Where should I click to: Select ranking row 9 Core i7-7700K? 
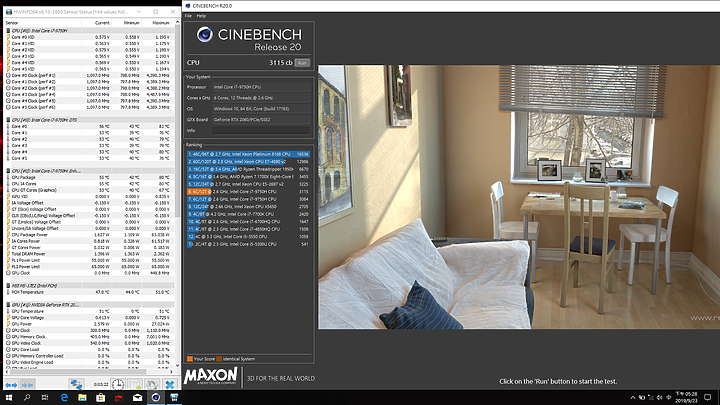248,214
